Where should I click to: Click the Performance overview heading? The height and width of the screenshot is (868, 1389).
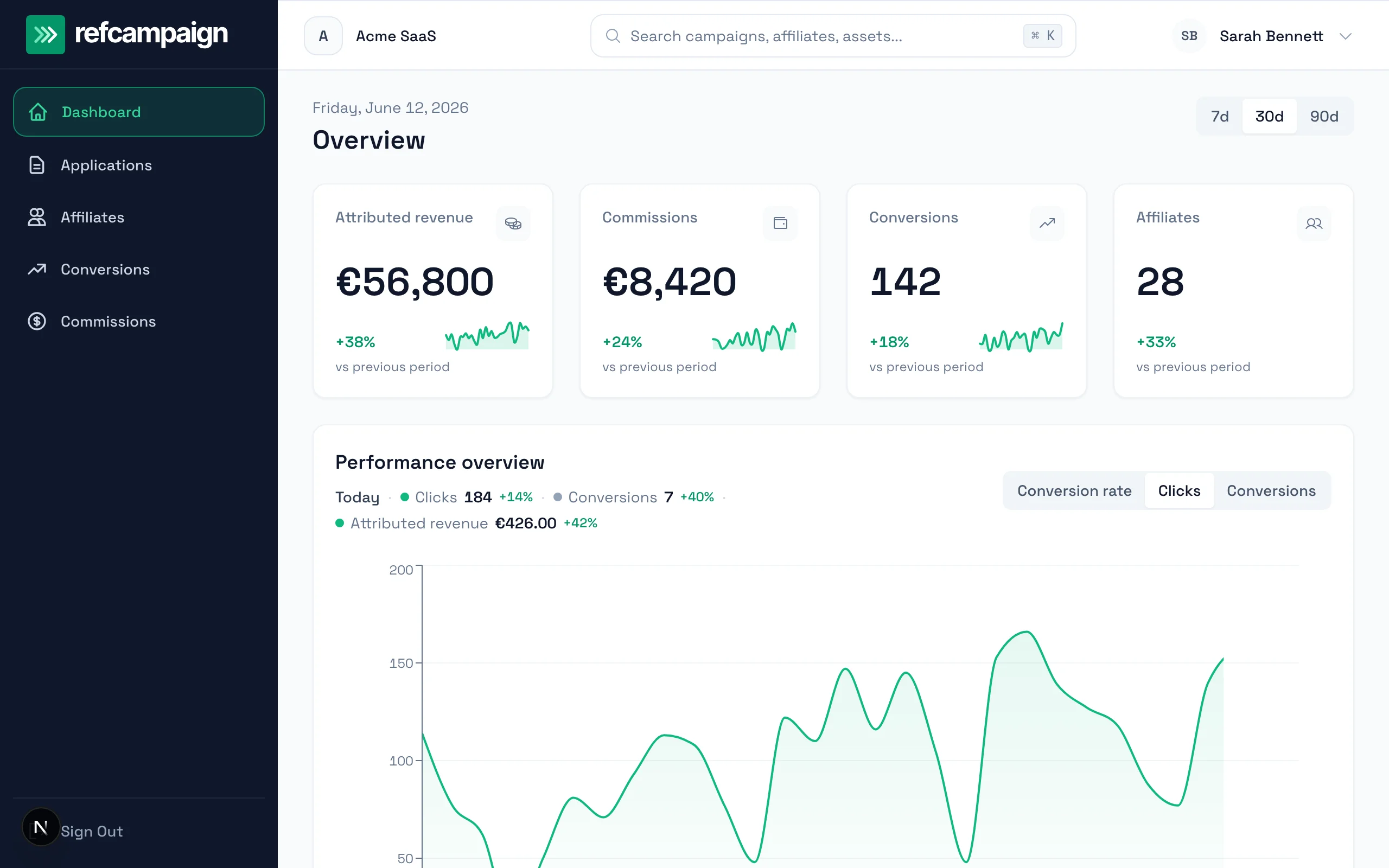(x=439, y=462)
